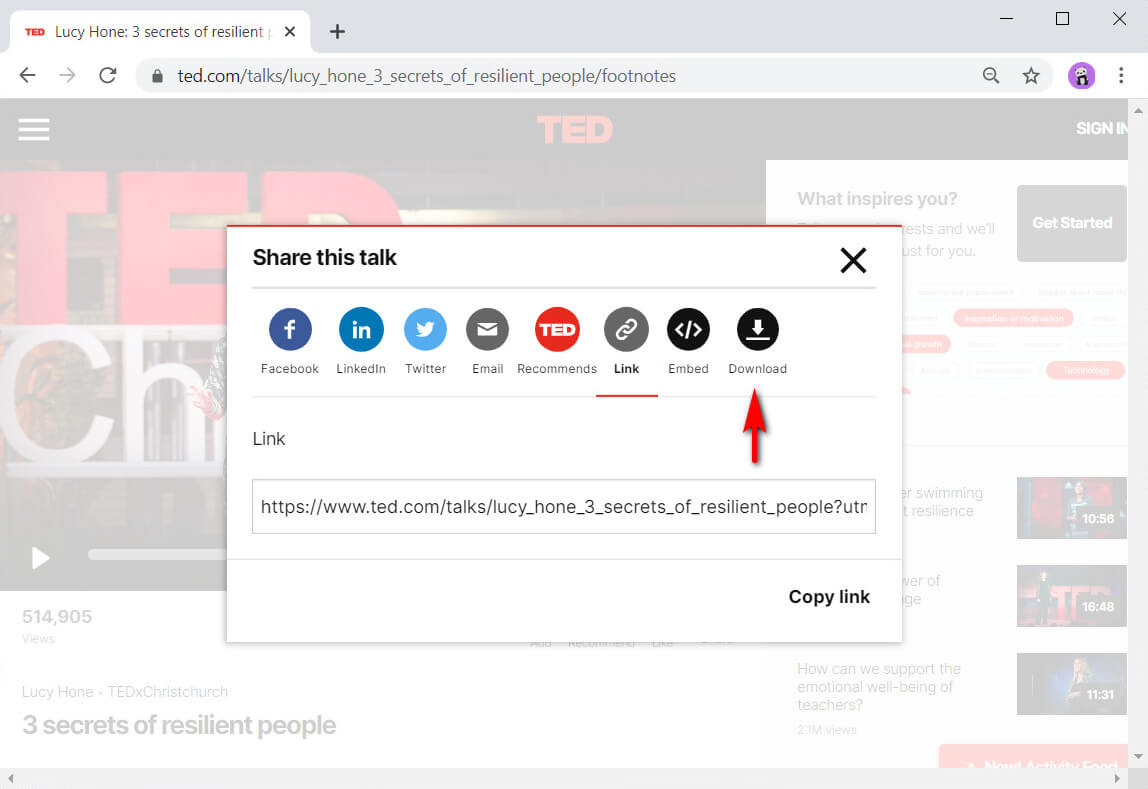
Task: Select the Lucy Hone TED browser tab
Action: click(160, 31)
